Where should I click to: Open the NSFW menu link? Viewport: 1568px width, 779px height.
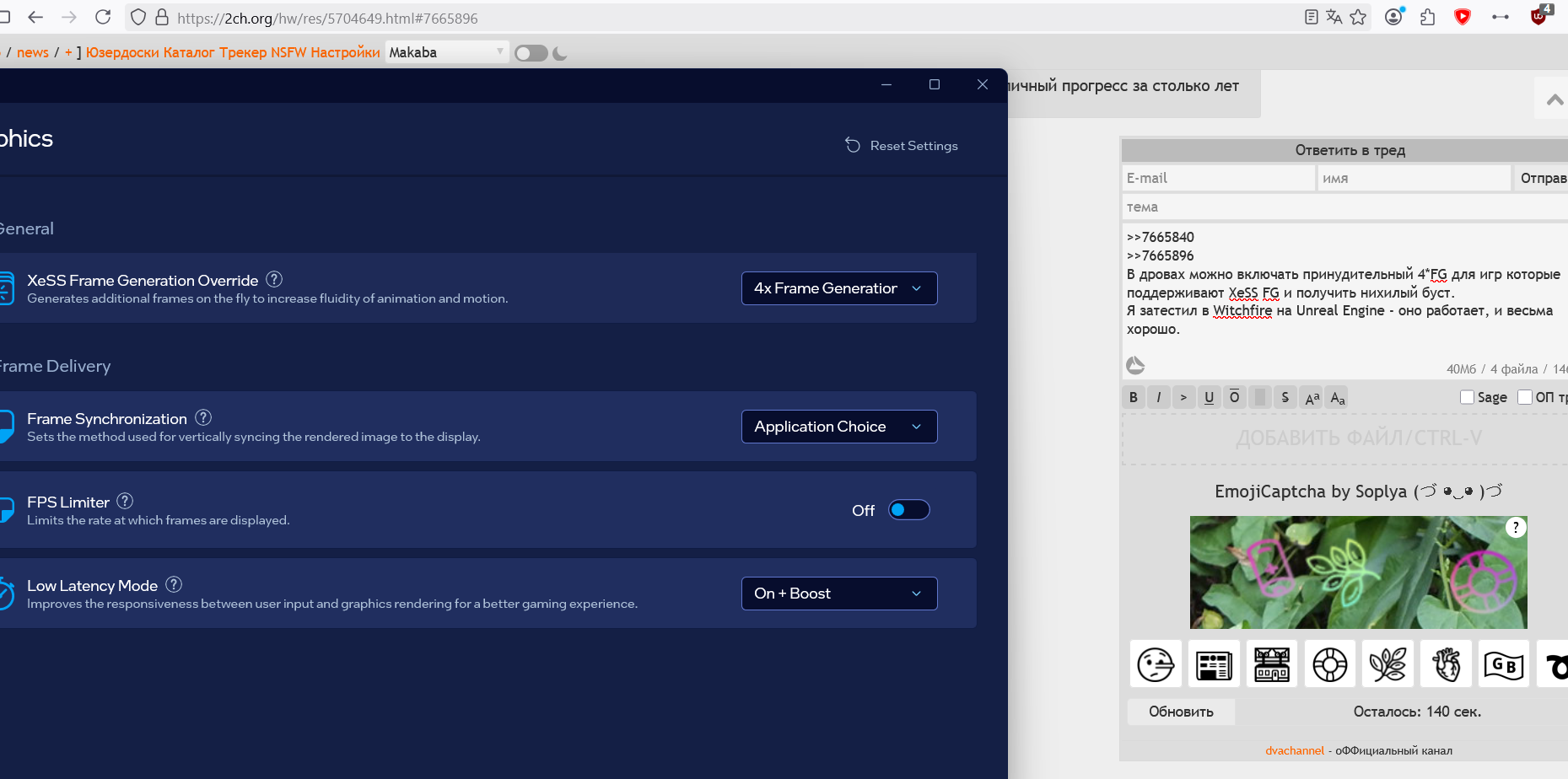click(288, 52)
